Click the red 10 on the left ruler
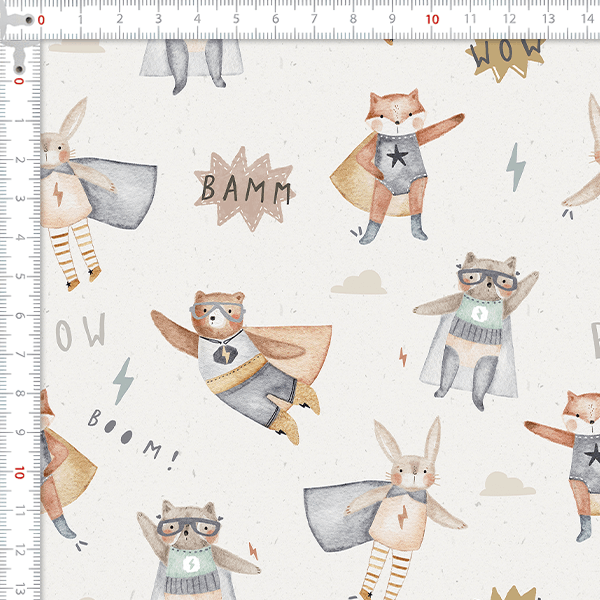The image size is (600, 600). pos(20,472)
